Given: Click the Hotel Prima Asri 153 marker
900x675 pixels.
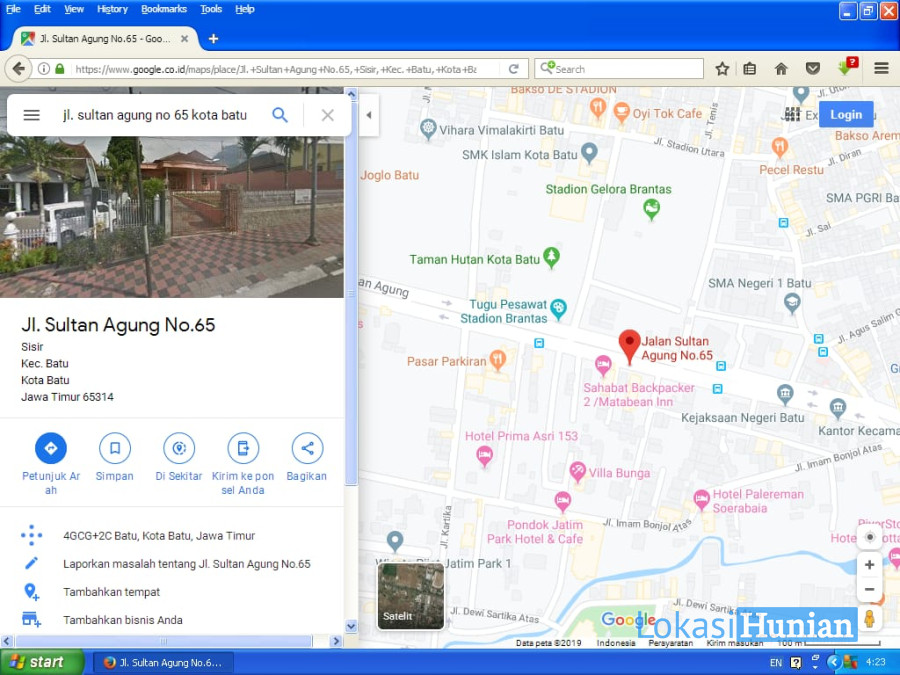Looking at the screenshot, I should point(484,456).
